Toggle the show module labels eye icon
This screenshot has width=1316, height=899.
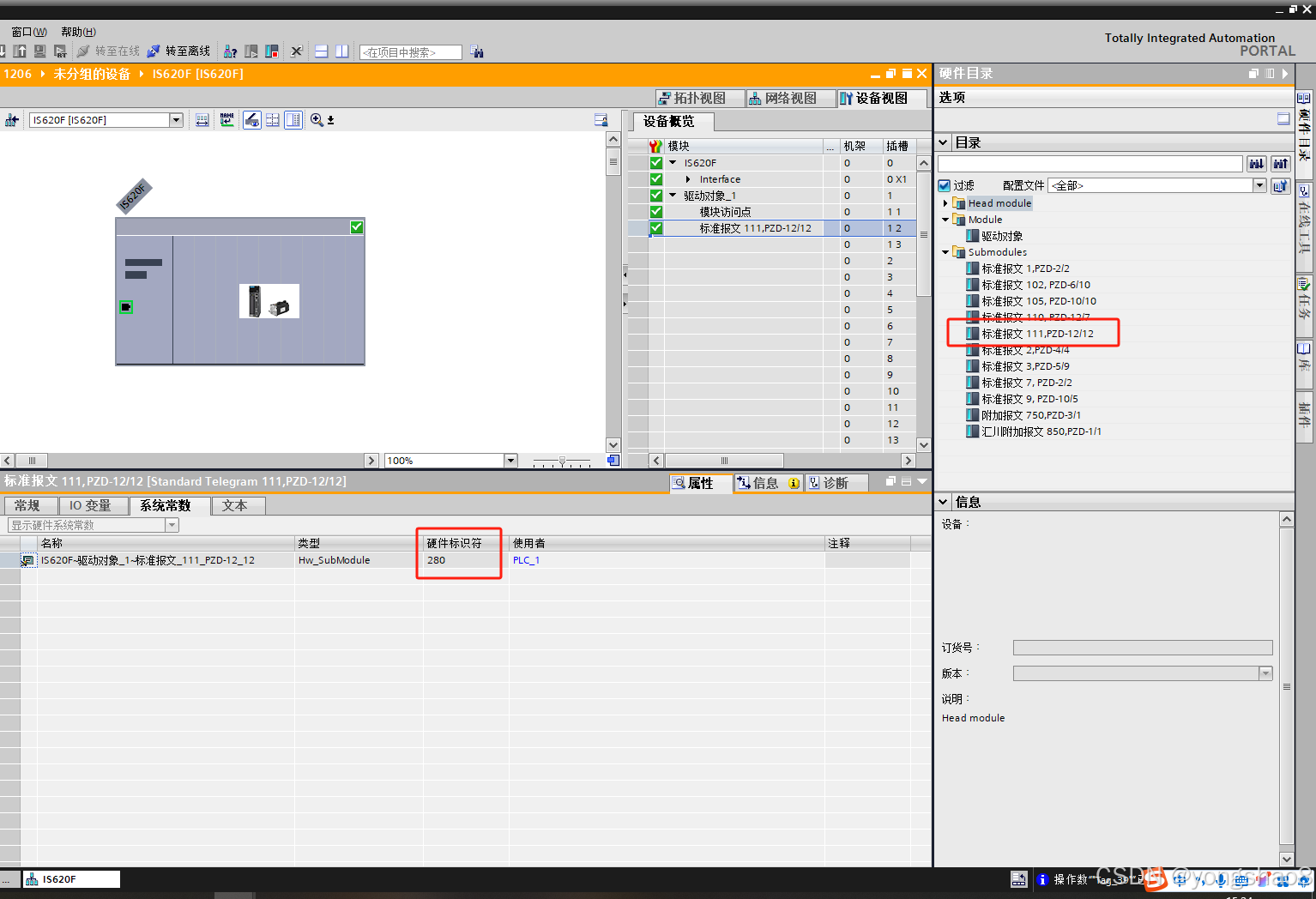(x=252, y=120)
